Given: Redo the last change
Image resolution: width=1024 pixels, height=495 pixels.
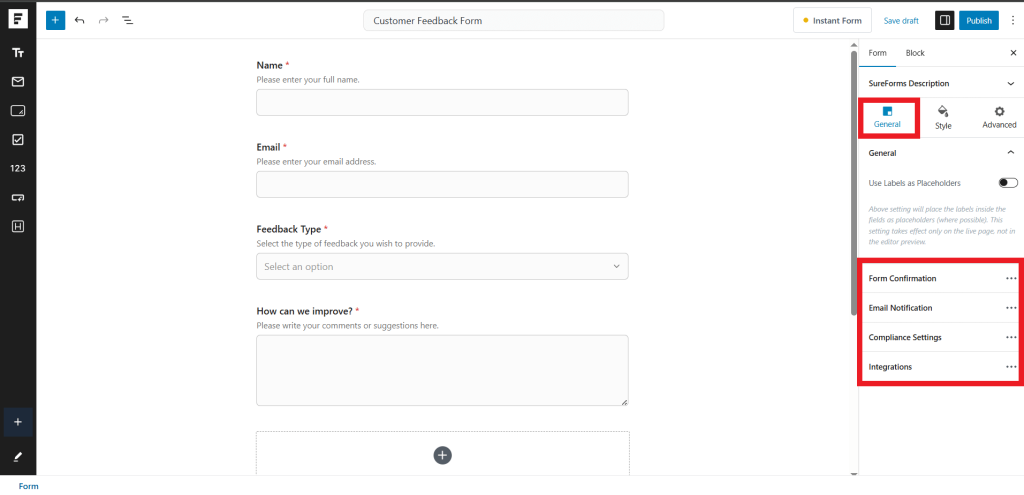Looking at the screenshot, I should pyautogui.click(x=103, y=20).
